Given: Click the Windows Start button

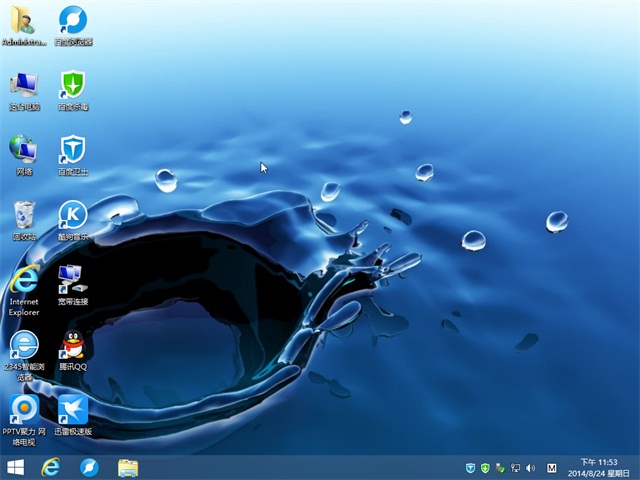Looking at the screenshot, I should [16, 467].
